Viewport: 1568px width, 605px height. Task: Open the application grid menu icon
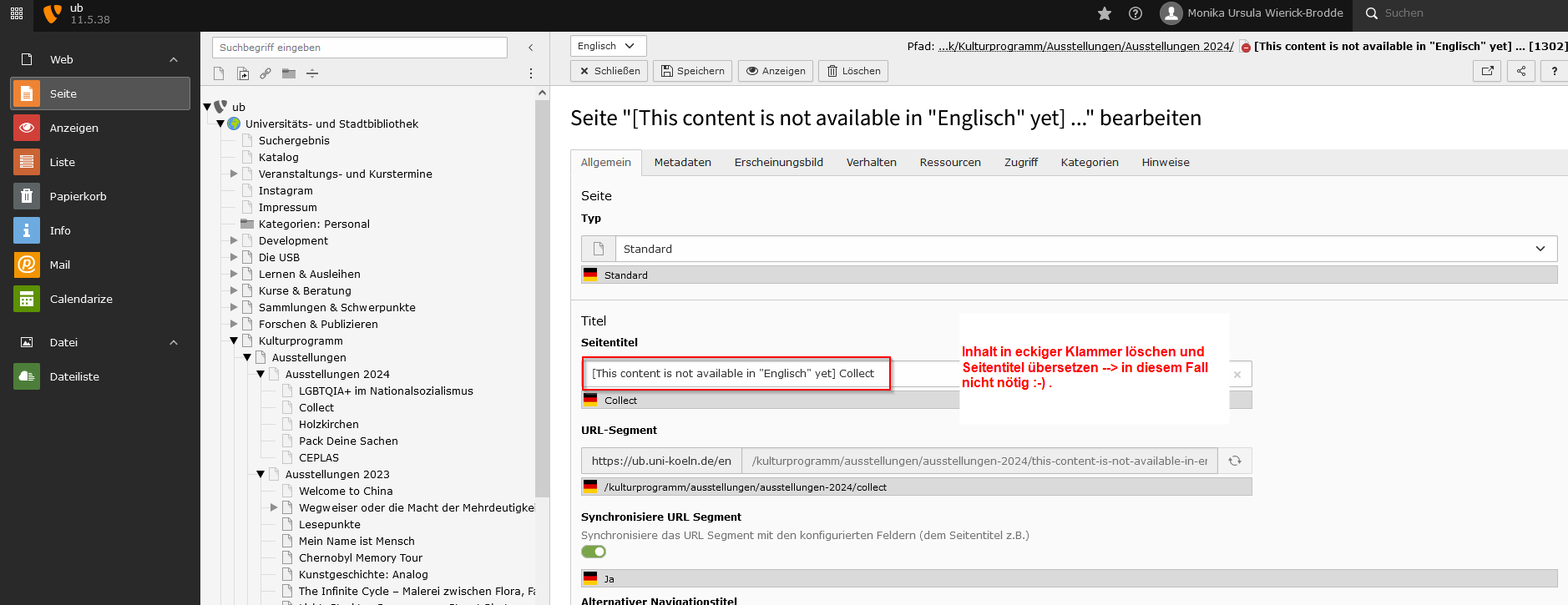coord(17,13)
